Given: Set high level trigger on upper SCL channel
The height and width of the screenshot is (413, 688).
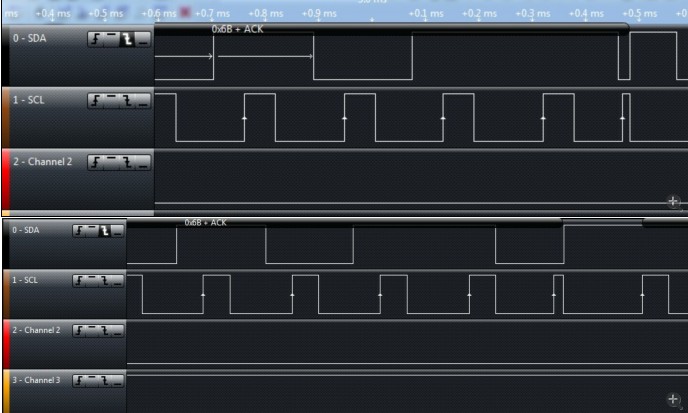Looking at the screenshot, I should click(111, 101).
